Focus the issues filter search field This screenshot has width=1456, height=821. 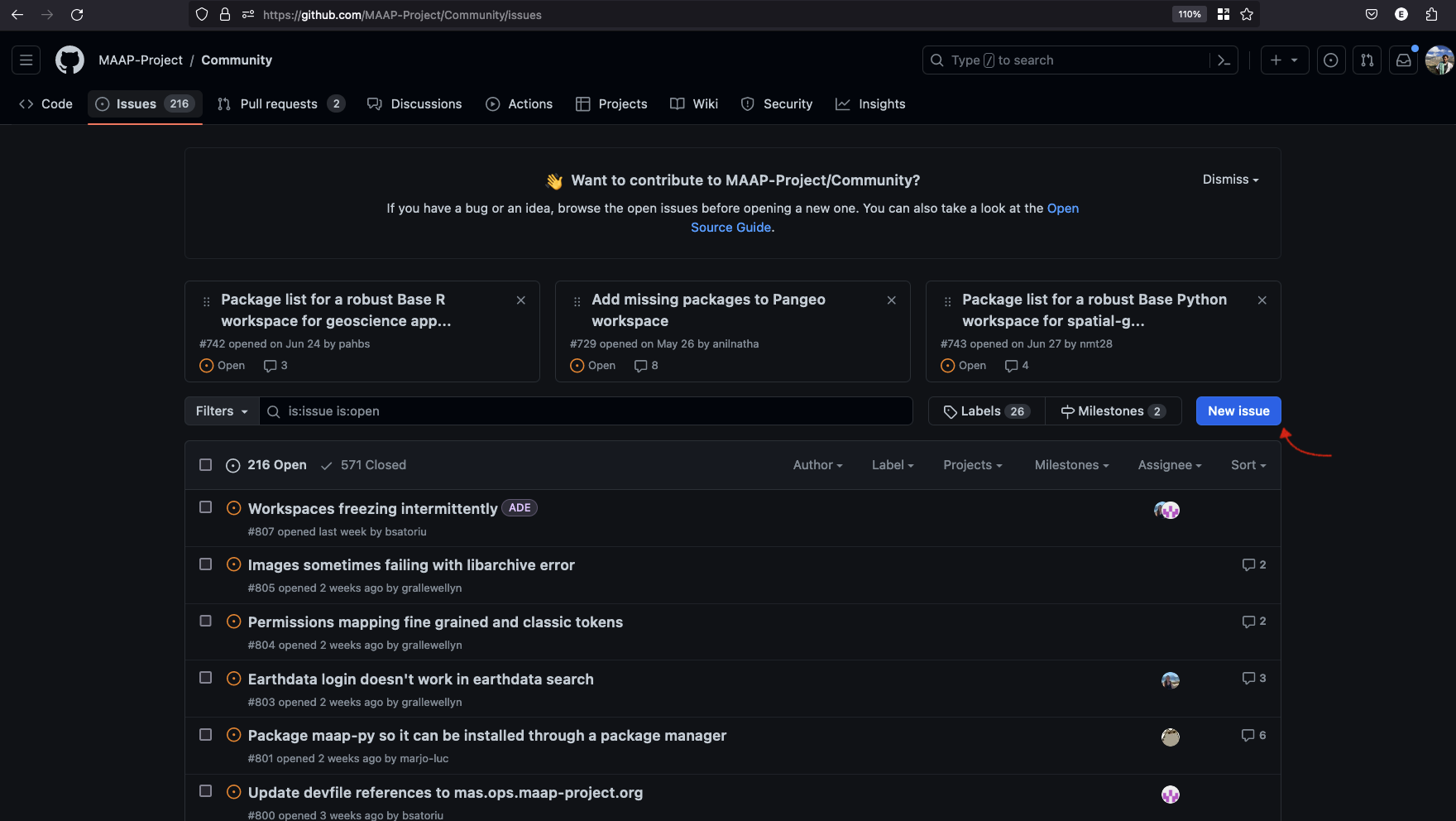point(587,411)
